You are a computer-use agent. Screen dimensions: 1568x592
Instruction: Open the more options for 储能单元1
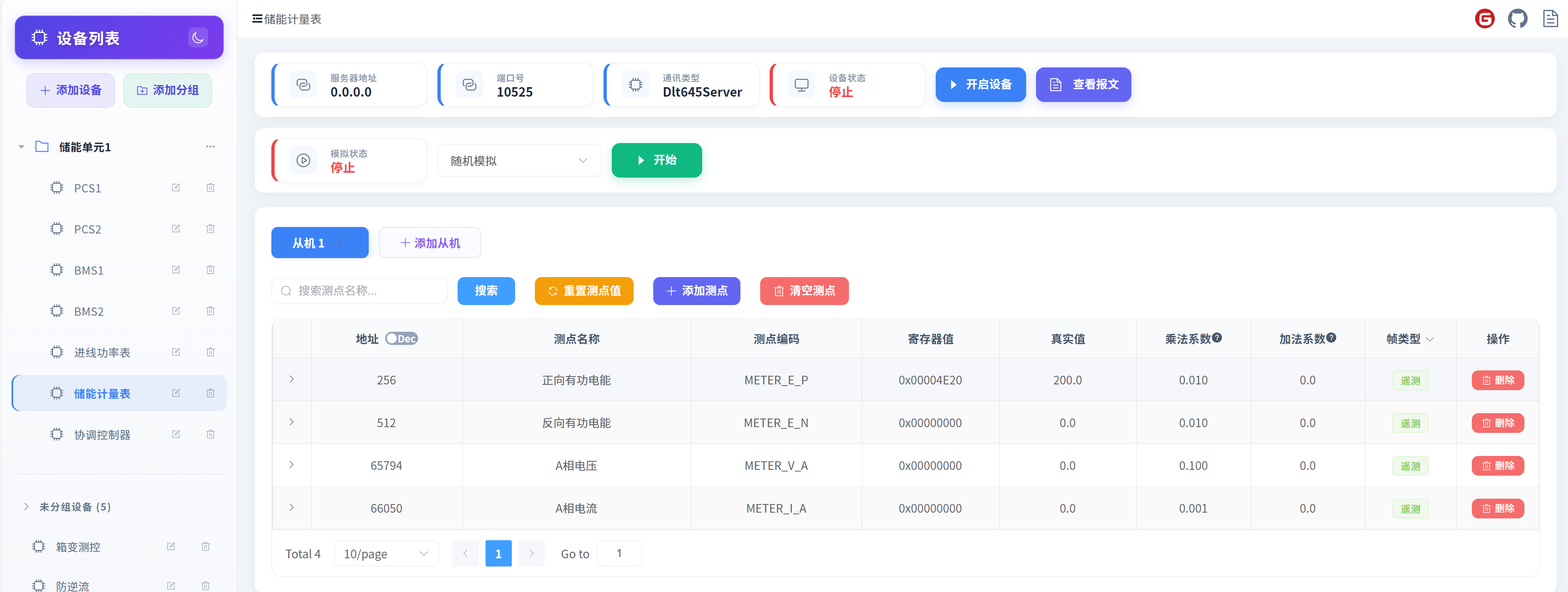[x=210, y=147]
